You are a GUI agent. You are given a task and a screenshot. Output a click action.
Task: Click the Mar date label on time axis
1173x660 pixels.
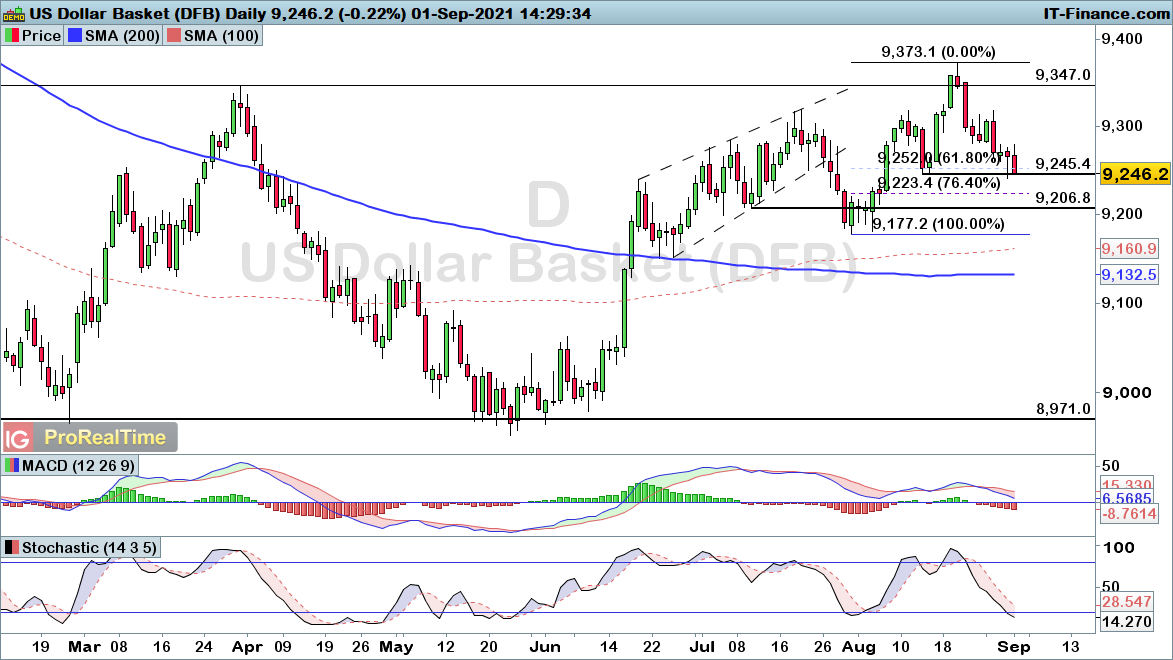pyautogui.click(x=84, y=647)
